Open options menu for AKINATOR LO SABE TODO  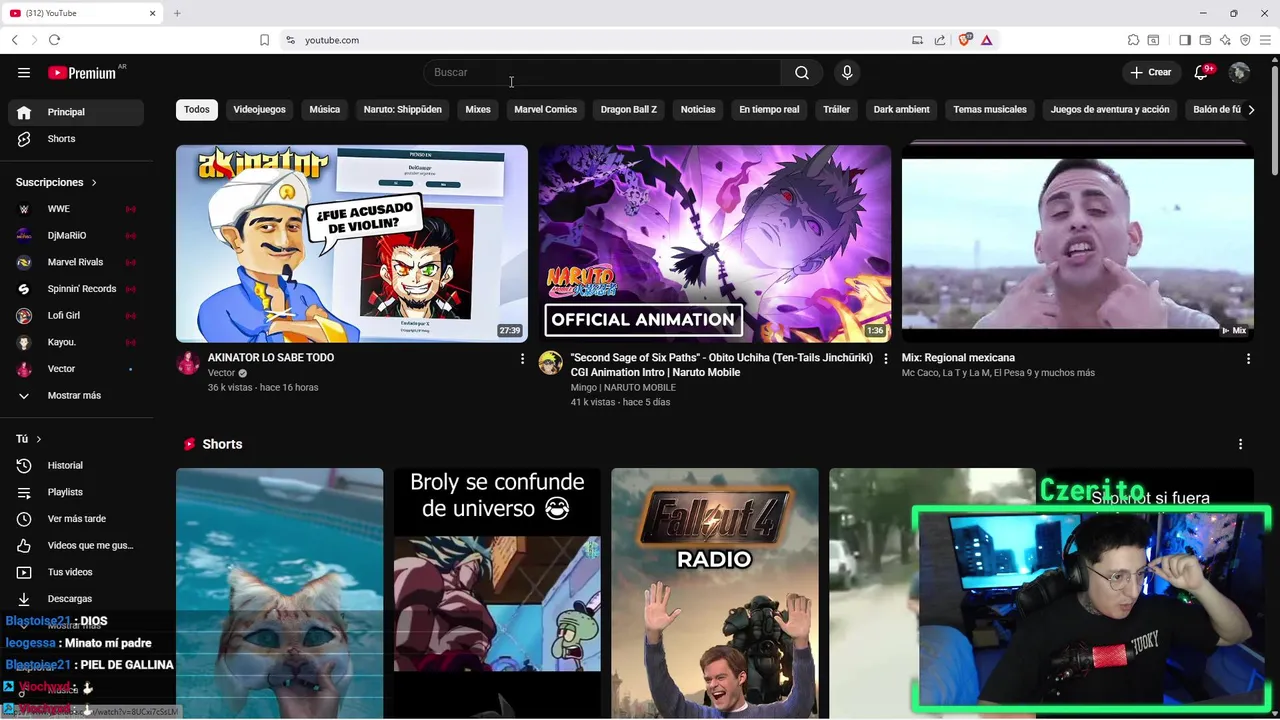click(x=522, y=358)
